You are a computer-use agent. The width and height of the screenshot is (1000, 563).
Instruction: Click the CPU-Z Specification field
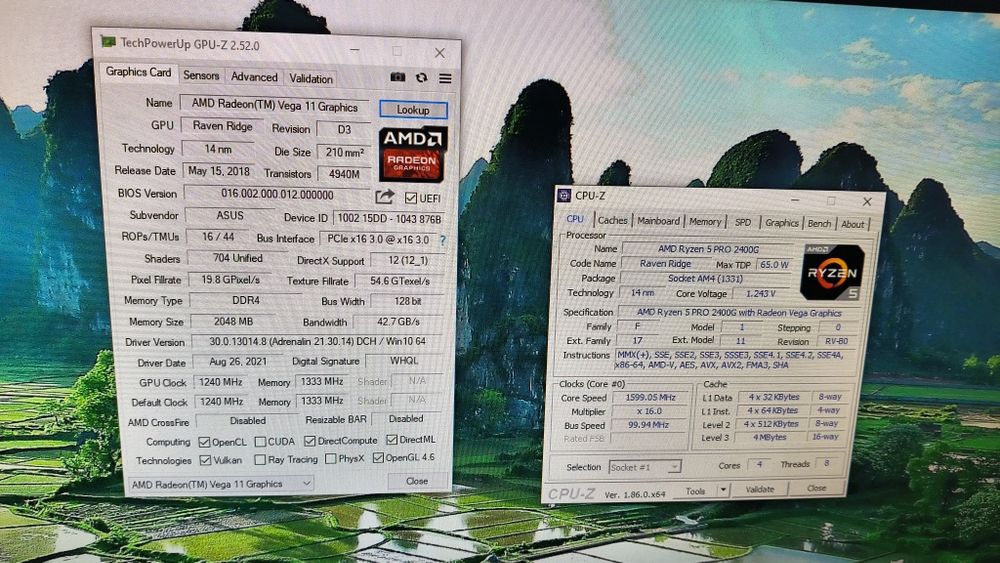739,312
